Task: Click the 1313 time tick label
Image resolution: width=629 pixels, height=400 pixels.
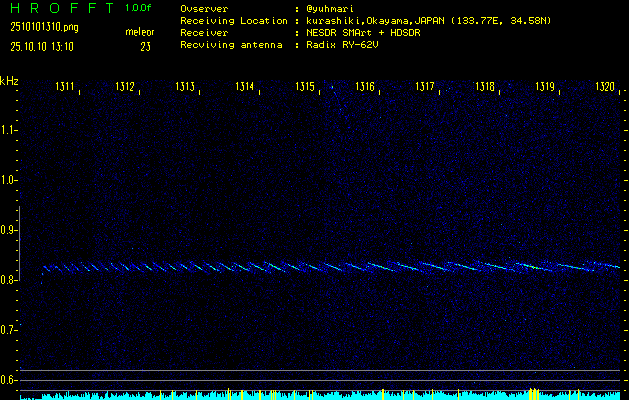Action: coord(185,88)
